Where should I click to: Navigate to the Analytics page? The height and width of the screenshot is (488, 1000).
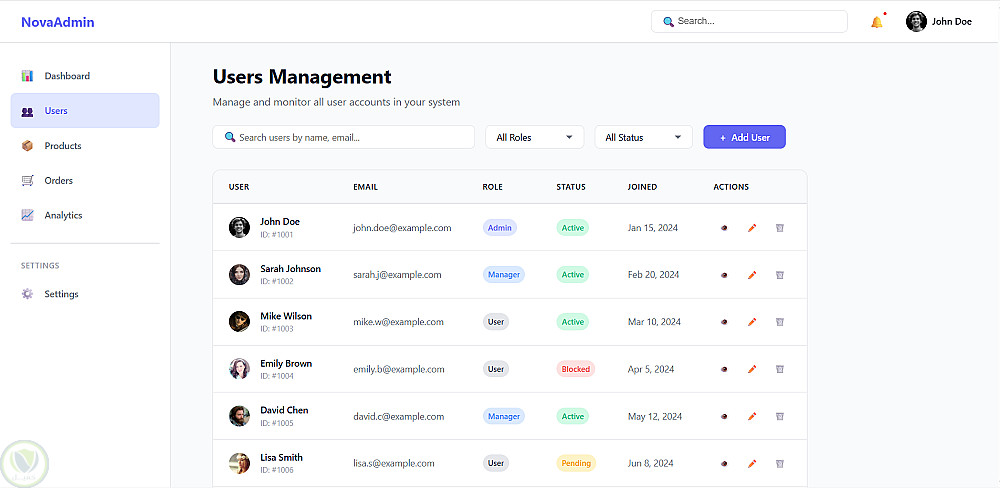[63, 215]
